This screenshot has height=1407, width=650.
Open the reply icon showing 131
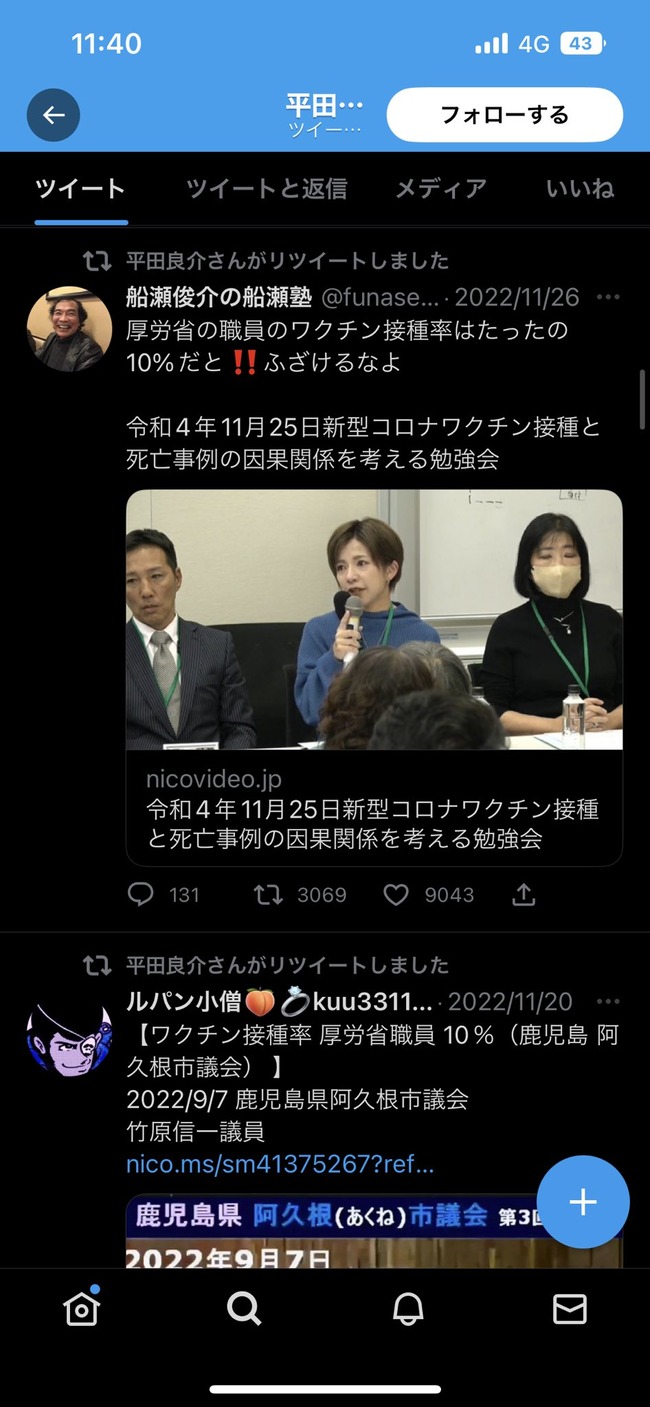click(165, 894)
